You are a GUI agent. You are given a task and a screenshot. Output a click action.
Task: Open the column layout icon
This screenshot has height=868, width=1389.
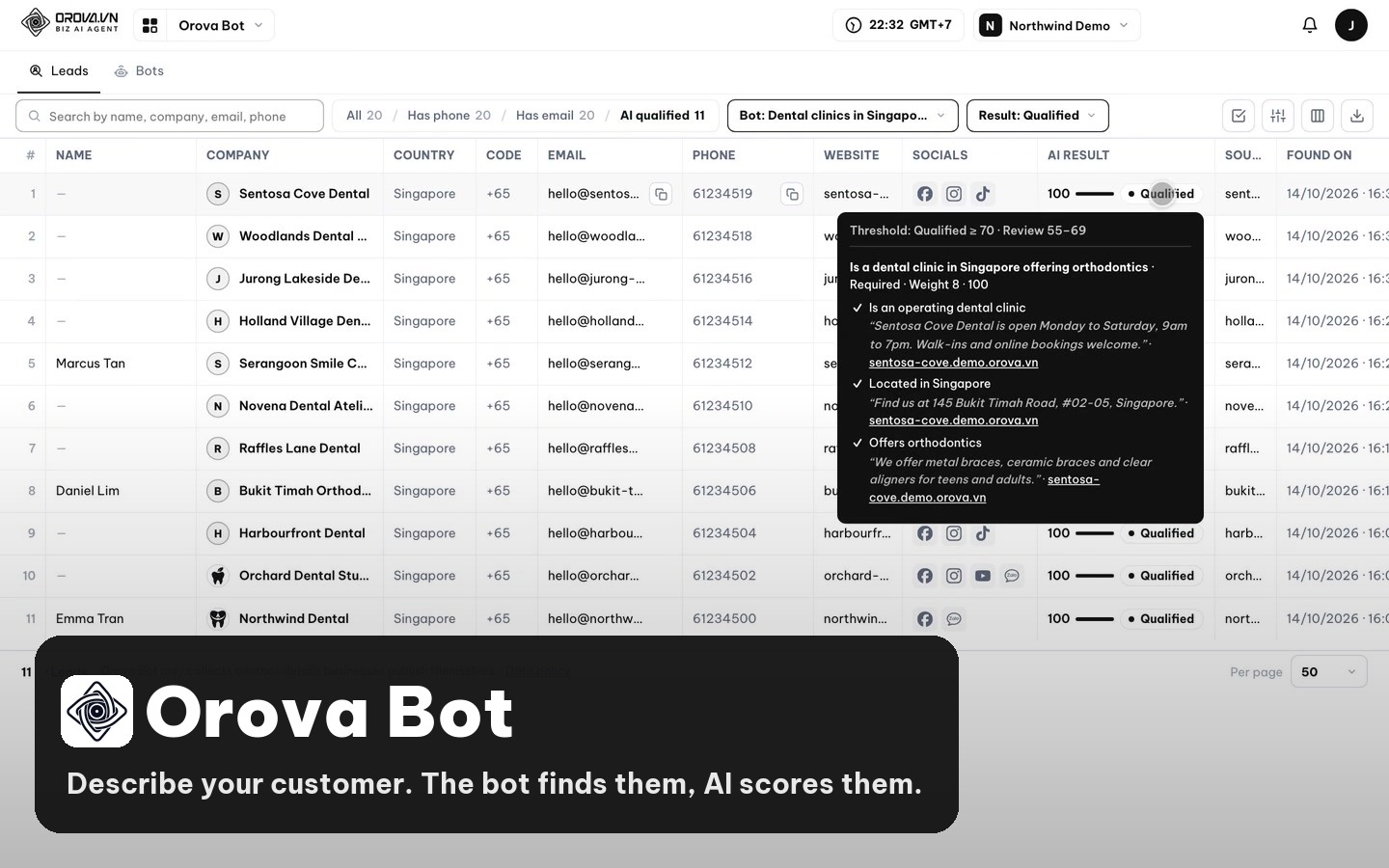pyautogui.click(x=1318, y=116)
